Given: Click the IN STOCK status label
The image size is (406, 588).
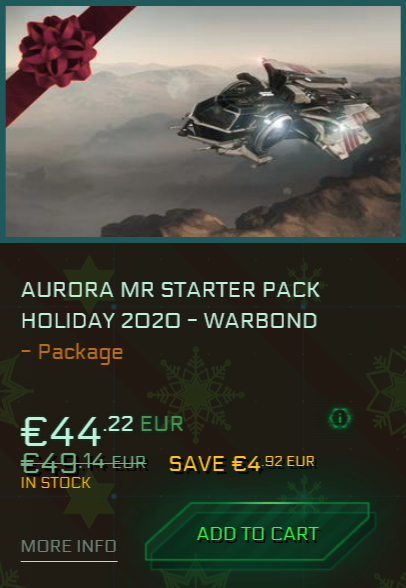Looking at the screenshot, I should coord(56,483).
